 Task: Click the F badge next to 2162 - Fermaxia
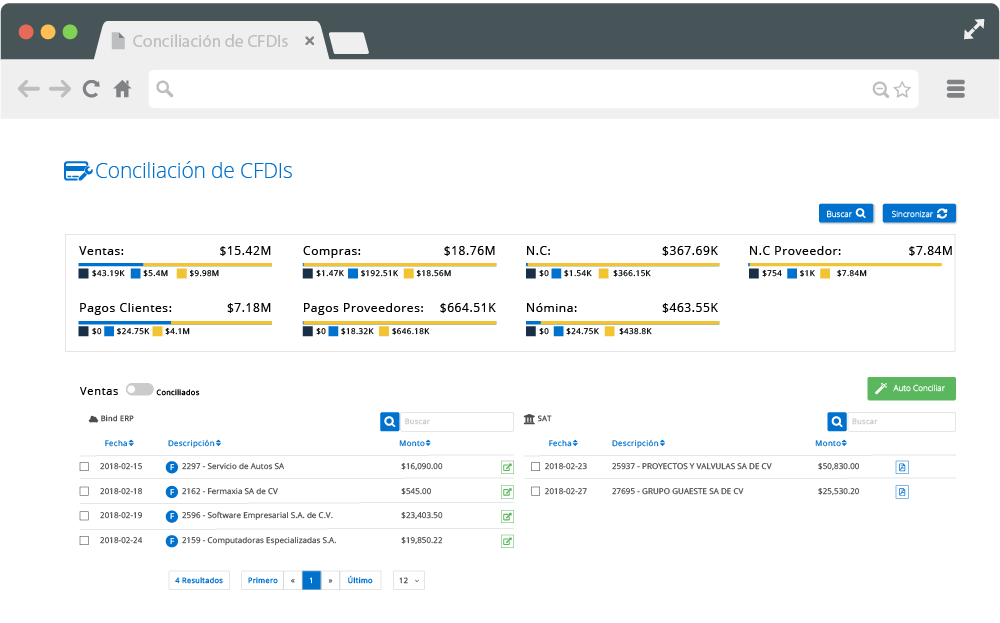[171, 490]
